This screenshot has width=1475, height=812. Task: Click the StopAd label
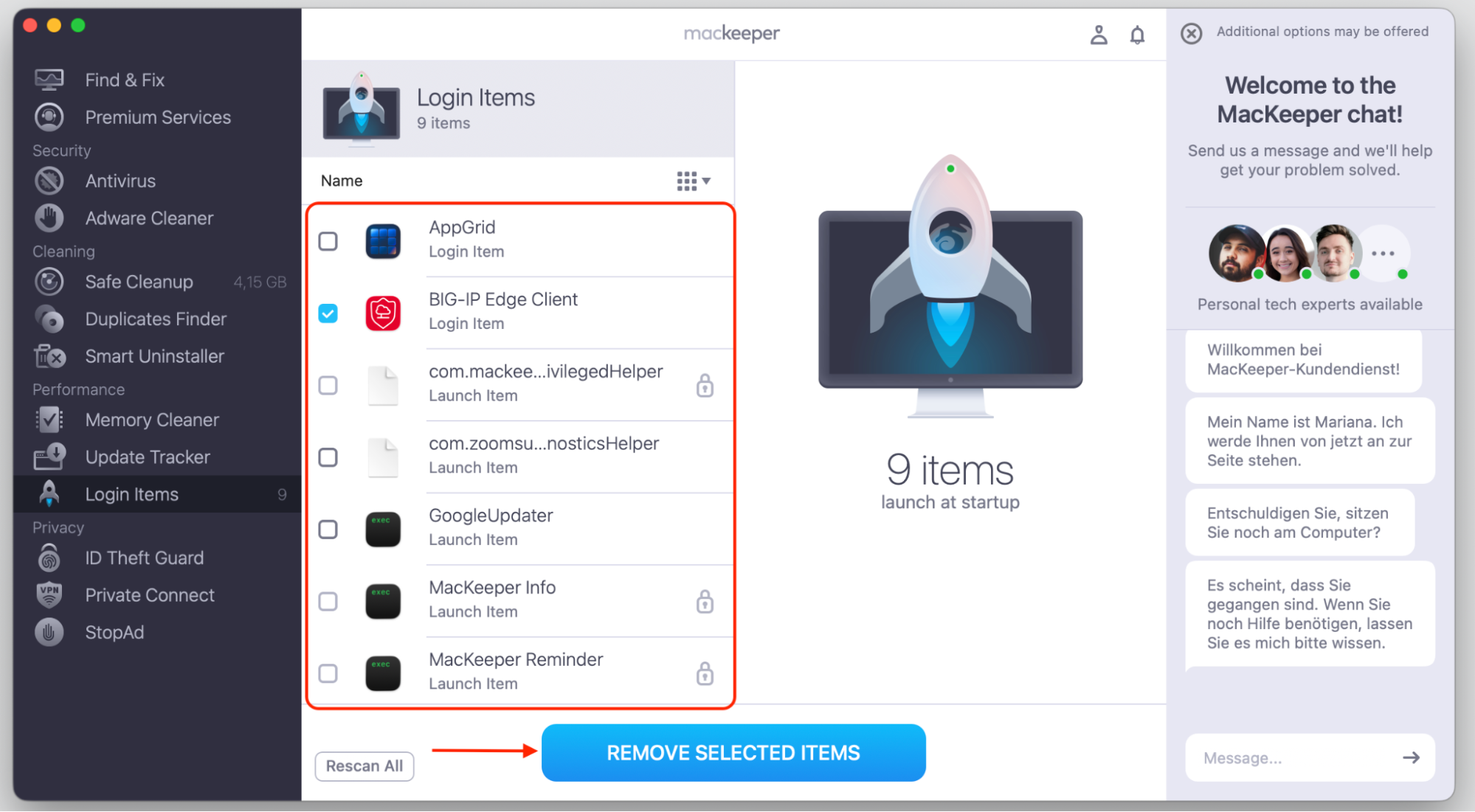pos(114,632)
